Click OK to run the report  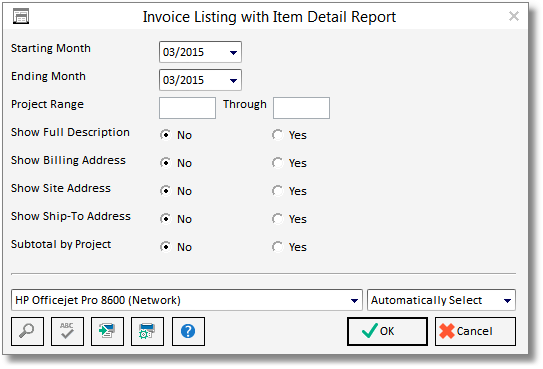(387, 331)
